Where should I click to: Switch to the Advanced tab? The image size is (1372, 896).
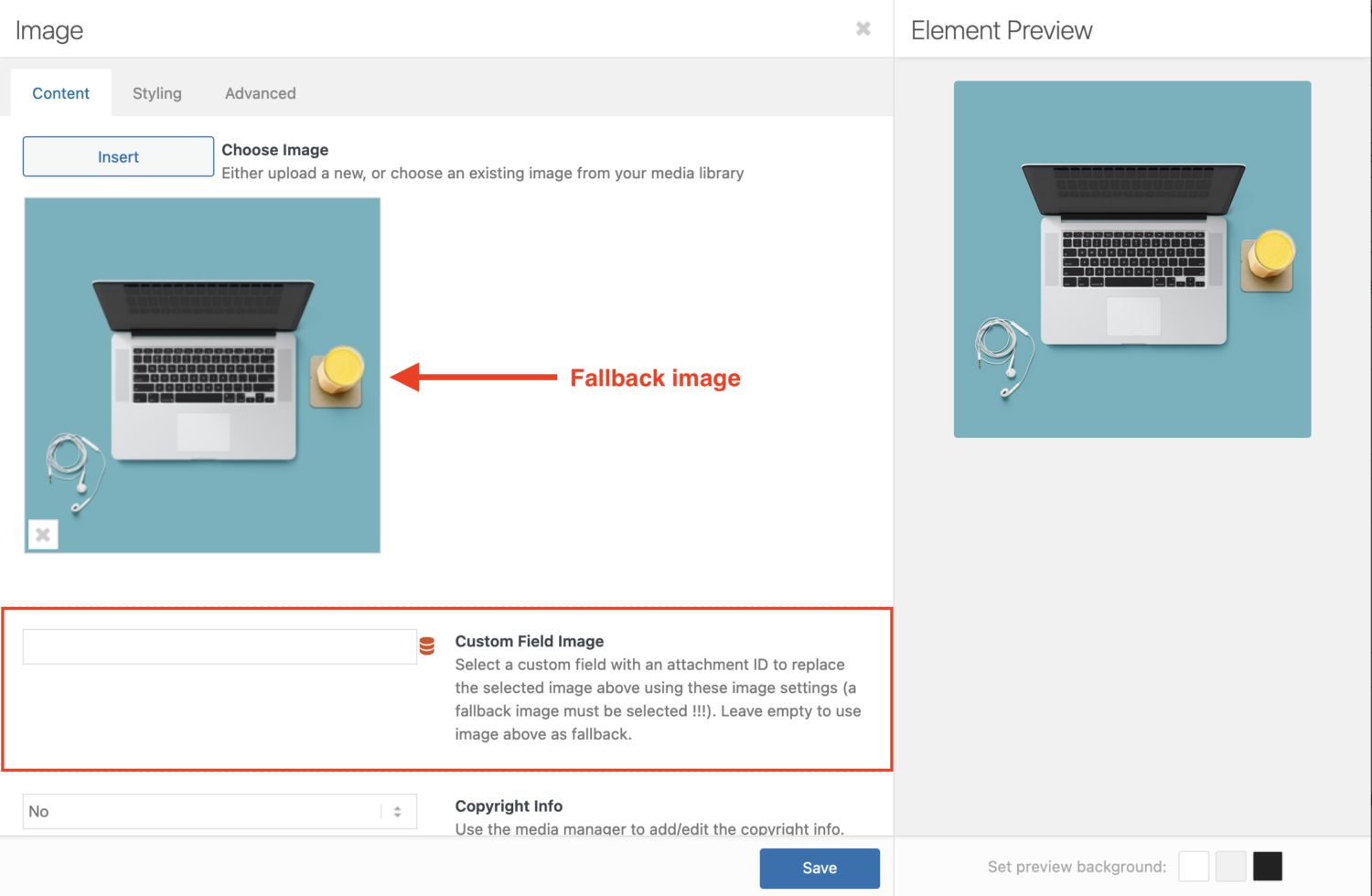pyautogui.click(x=260, y=92)
